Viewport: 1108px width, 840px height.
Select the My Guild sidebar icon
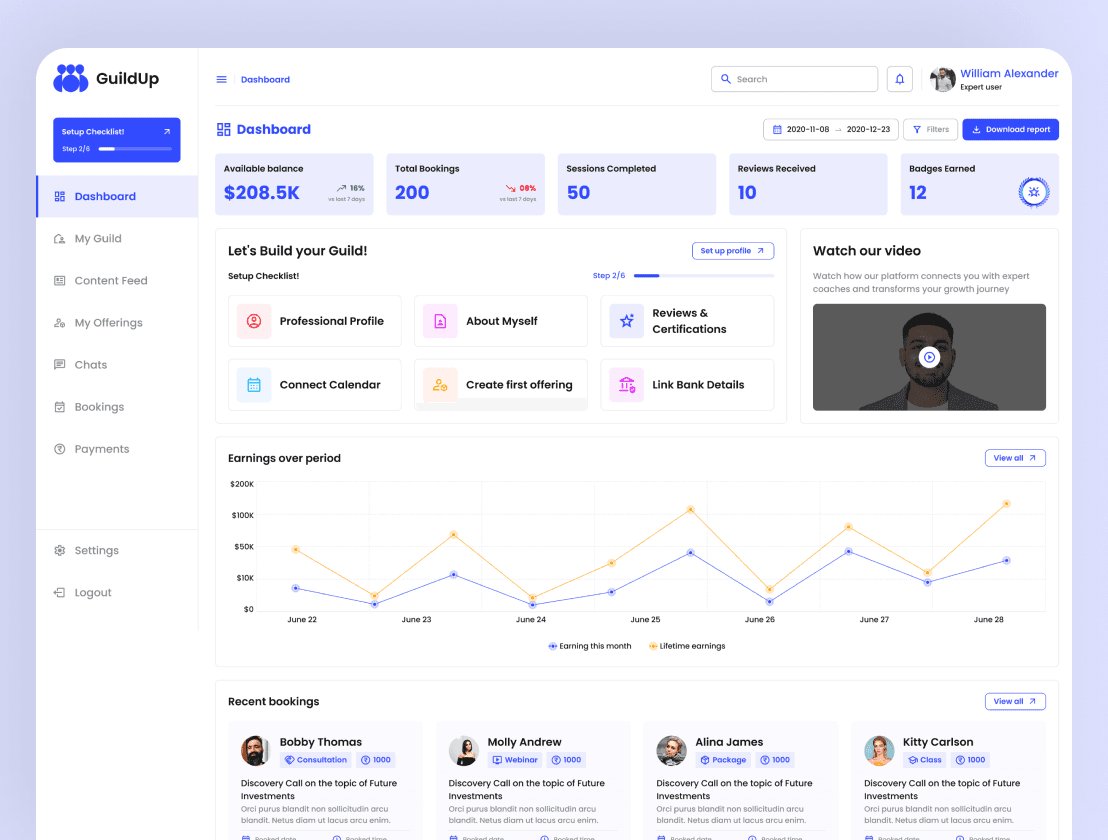(x=62, y=238)
